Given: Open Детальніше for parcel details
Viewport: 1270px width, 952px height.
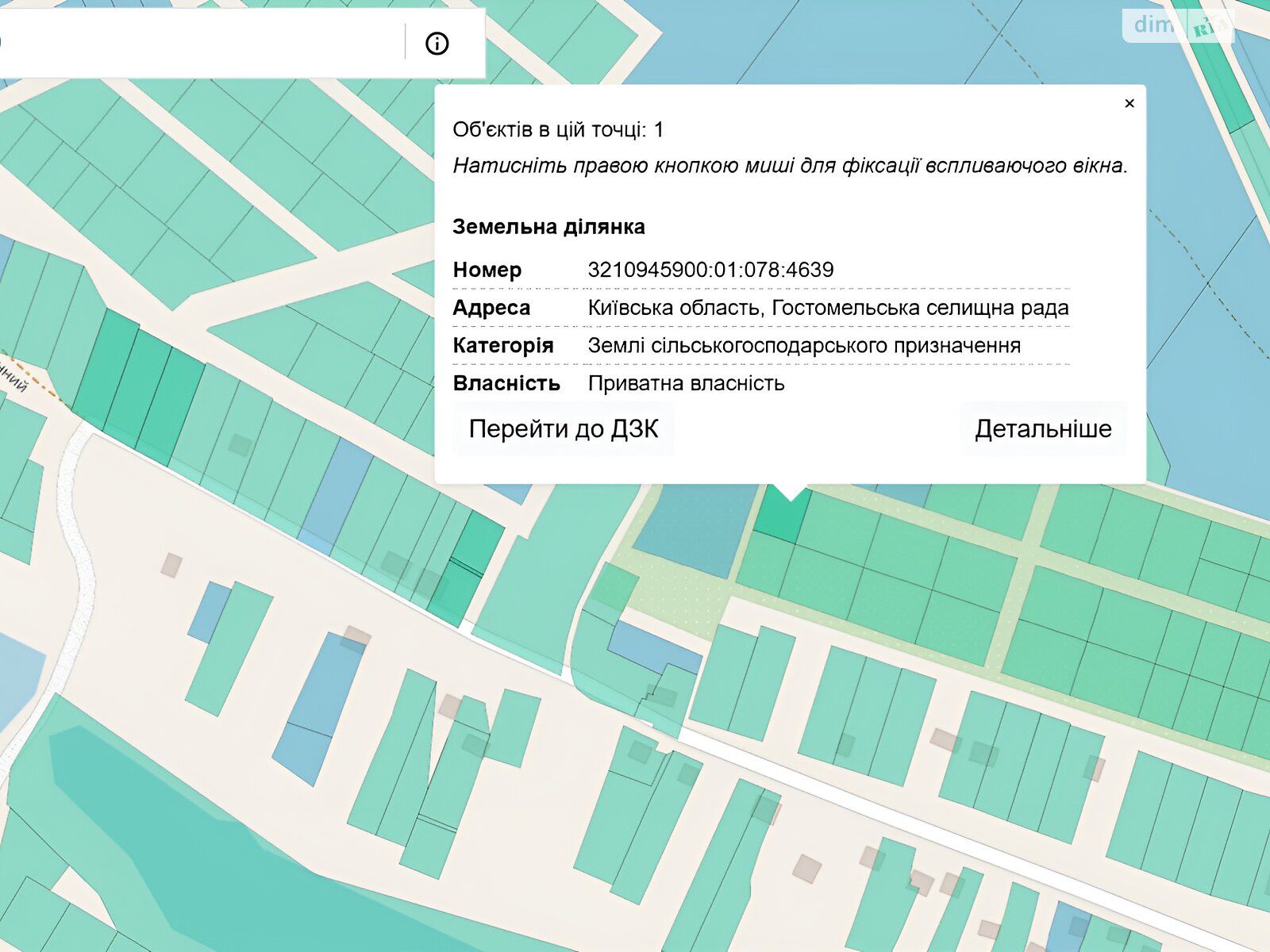Looking at the screenshot, I should pyautogui.click(x=1042, y=429).
